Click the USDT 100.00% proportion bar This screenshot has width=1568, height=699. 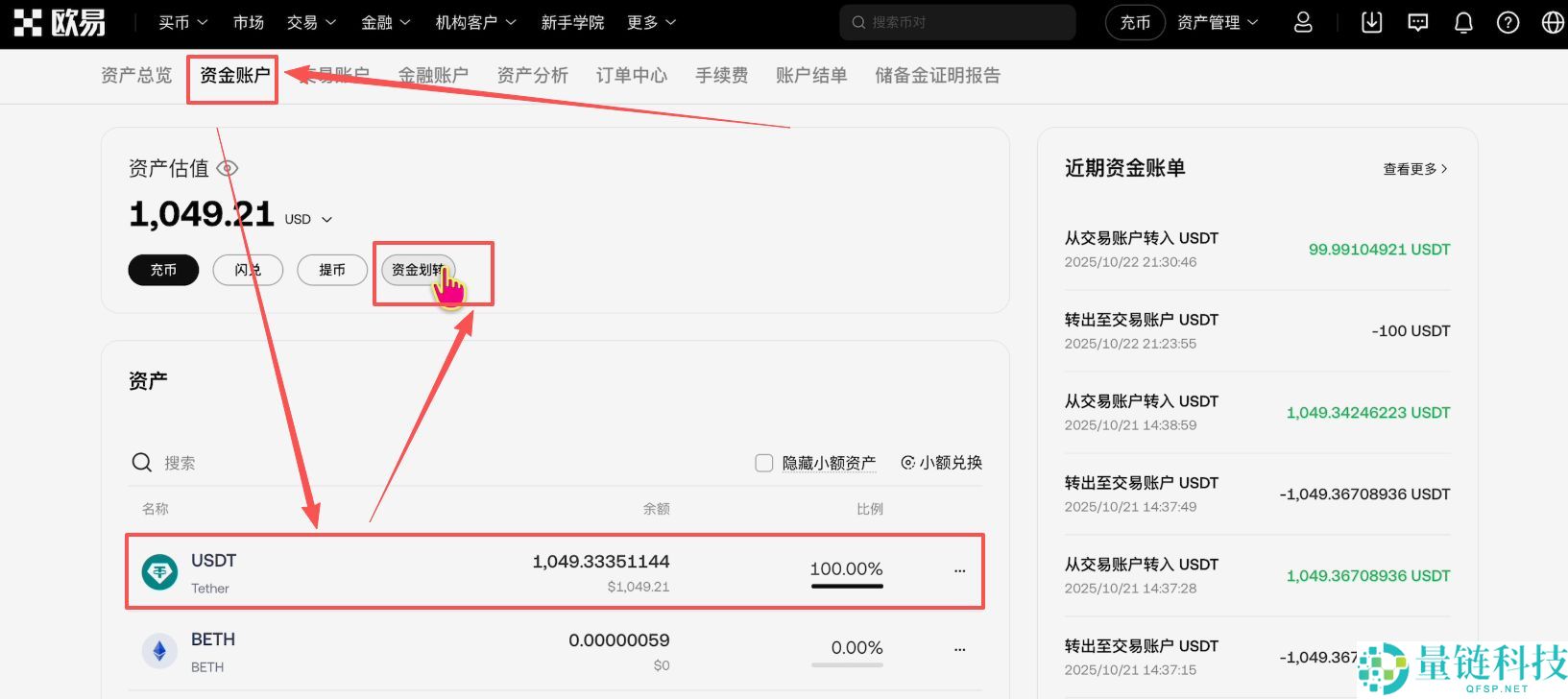pos(847,586)
